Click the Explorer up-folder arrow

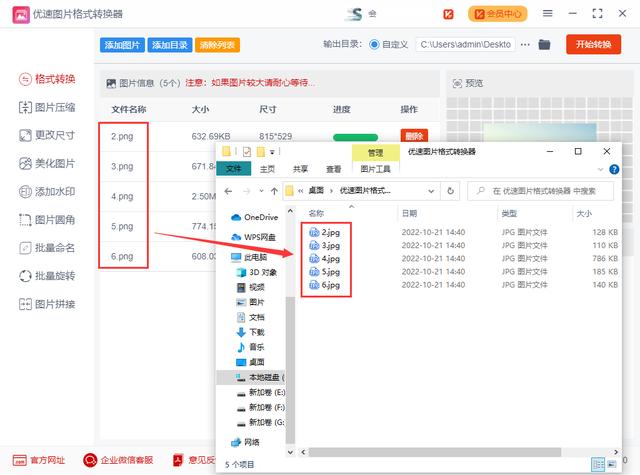(274, 191)
